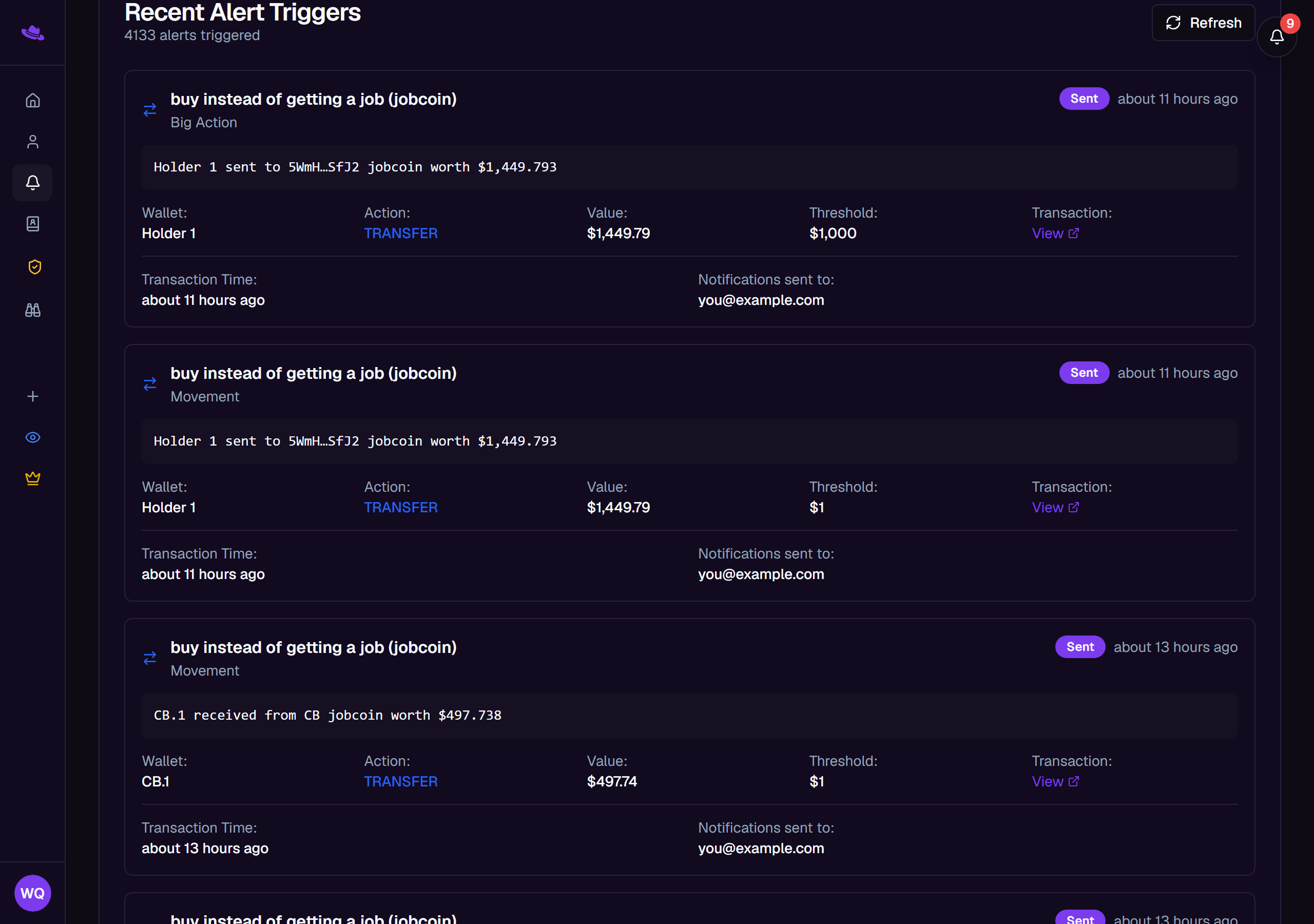
Task: Click transfer arrows icon on CB.1 Movement alert
Action: tap(150, 659)
